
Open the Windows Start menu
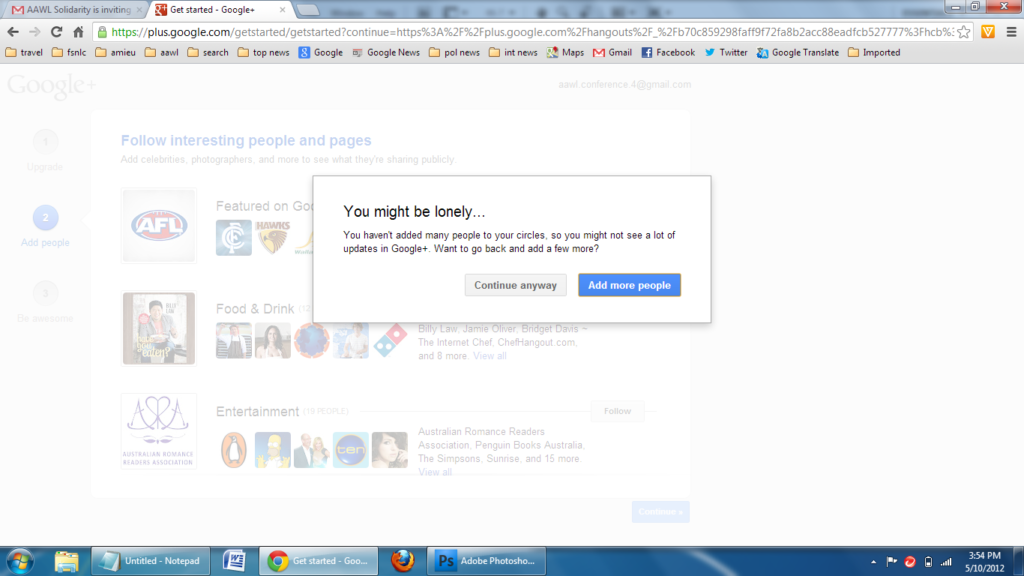pos(20,561)
